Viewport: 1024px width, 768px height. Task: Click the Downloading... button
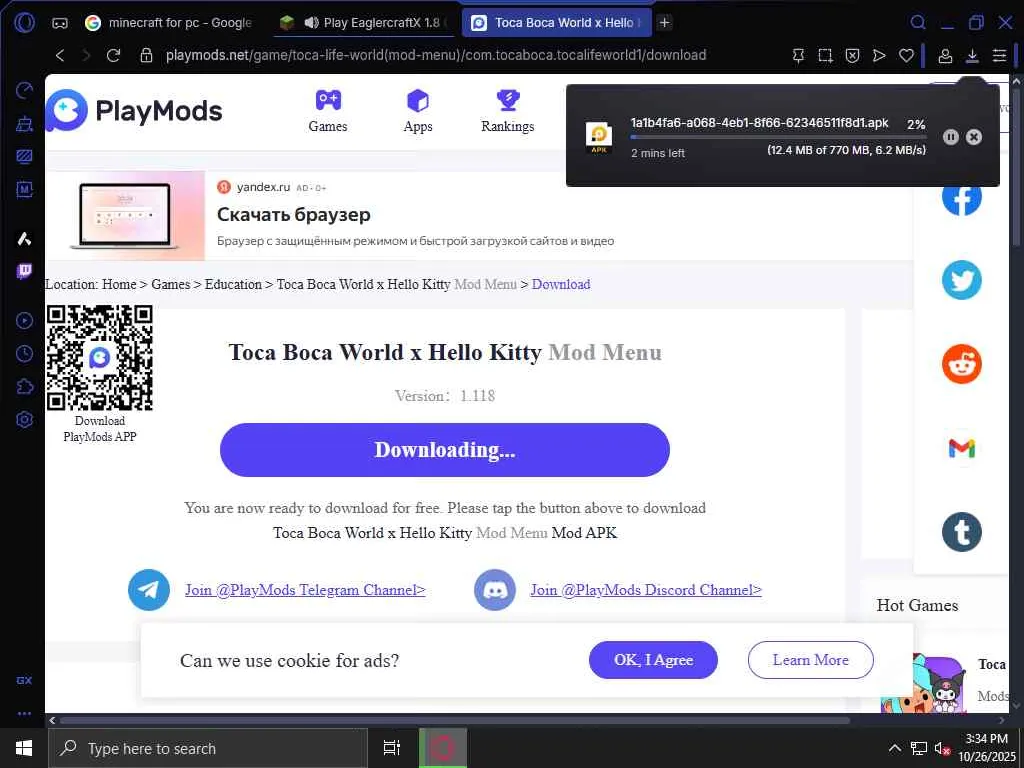click(445, 450)
